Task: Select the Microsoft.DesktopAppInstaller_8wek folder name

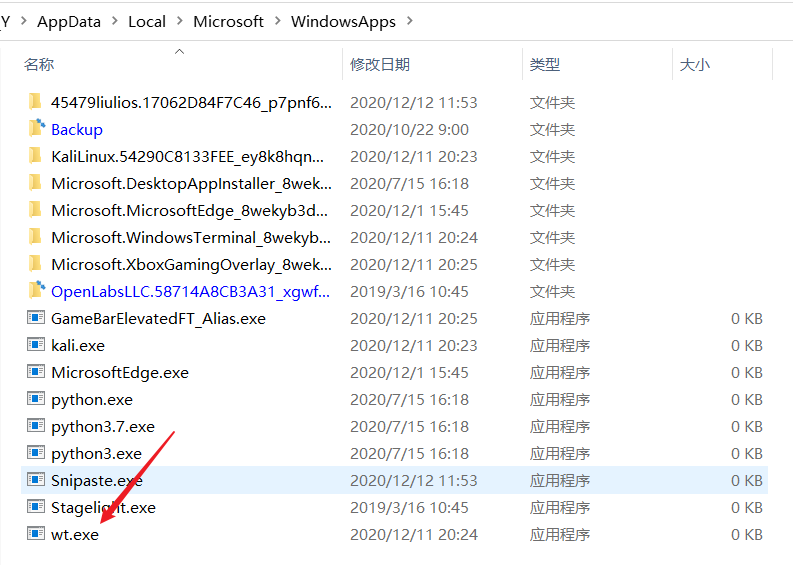Action: tap(191, 184)
